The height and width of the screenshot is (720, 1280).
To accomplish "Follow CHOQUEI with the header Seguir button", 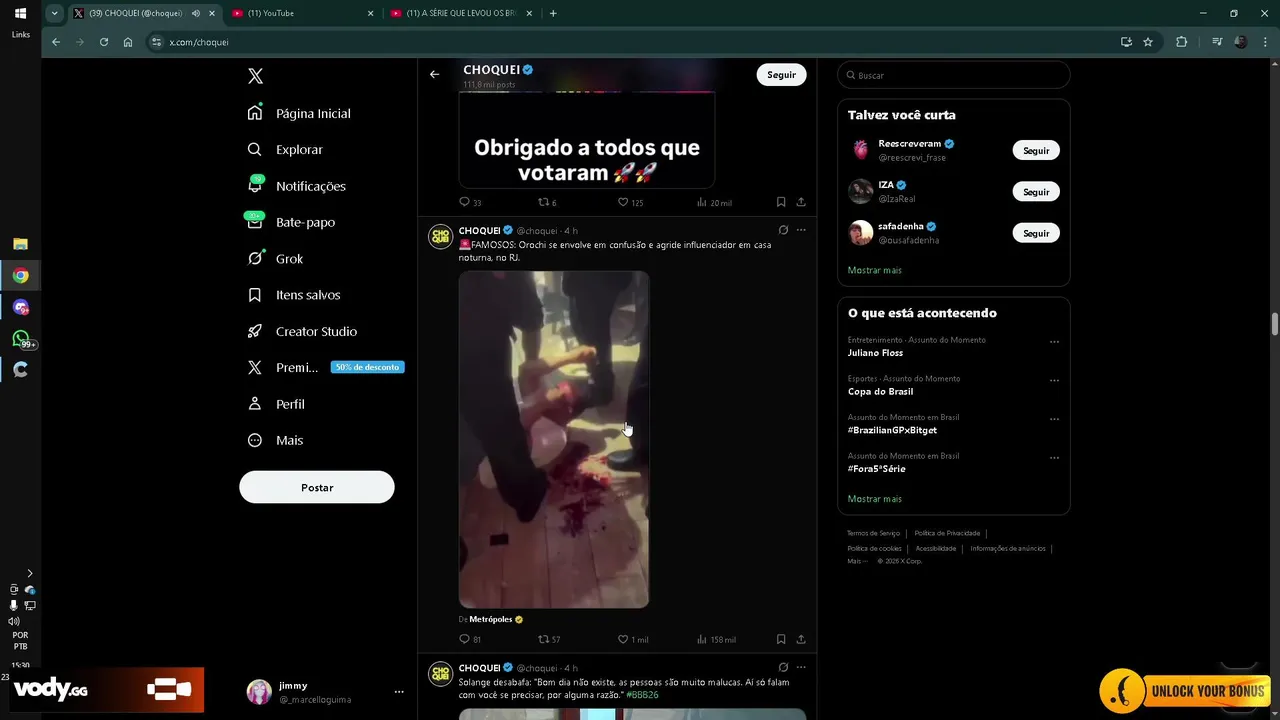I will click(x=781, y=75).
